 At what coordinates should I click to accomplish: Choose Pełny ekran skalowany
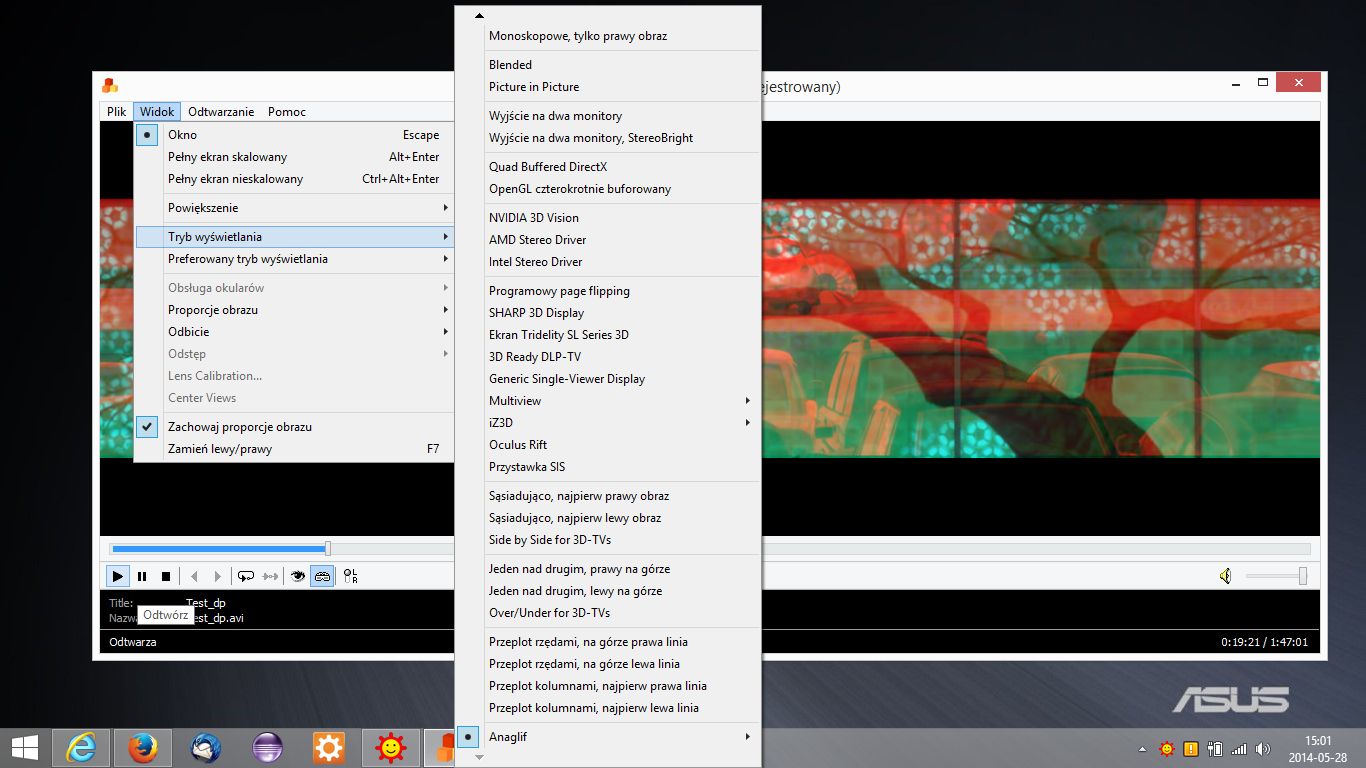[294, 157]
